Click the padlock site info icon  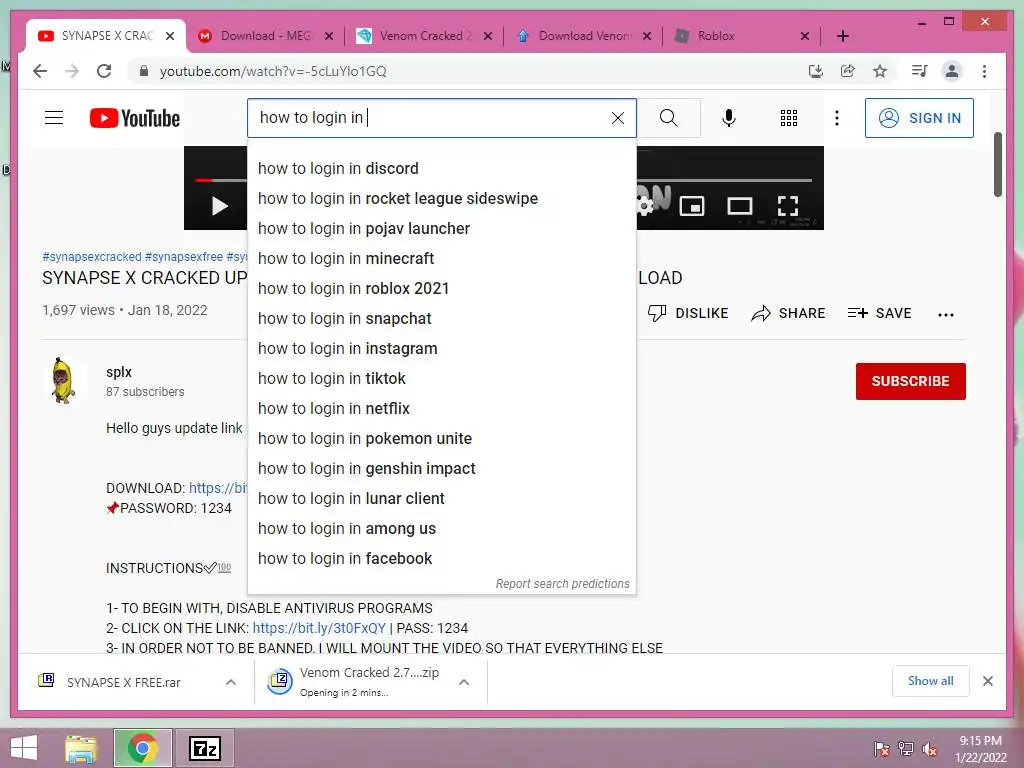click(144, 71)
